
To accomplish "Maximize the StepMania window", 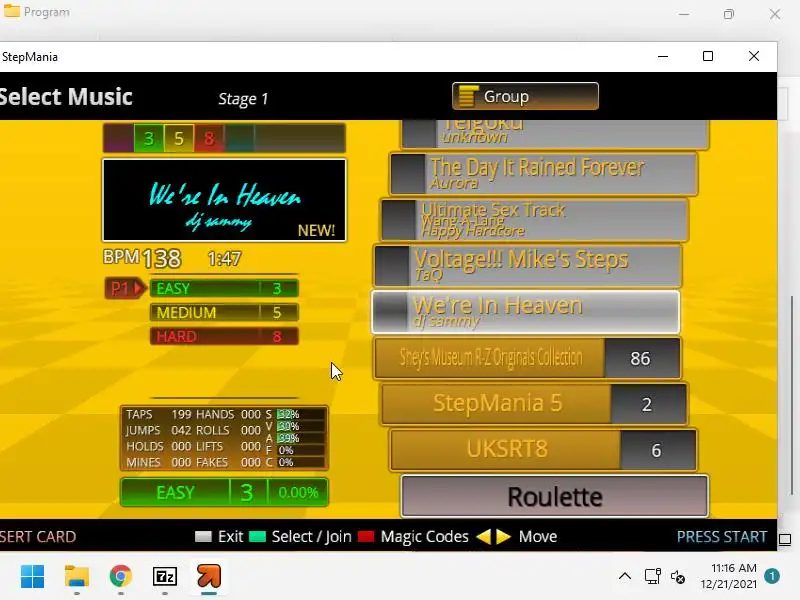I will pyautogui.click(x=708, y=56).
